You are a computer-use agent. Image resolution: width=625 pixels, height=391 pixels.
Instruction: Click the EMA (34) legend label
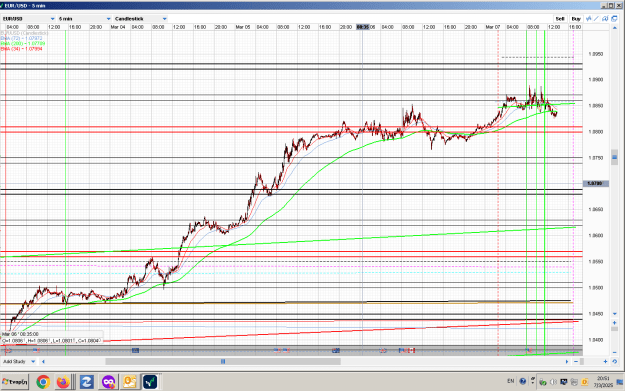pyautogui.click(x=21, y=49)
